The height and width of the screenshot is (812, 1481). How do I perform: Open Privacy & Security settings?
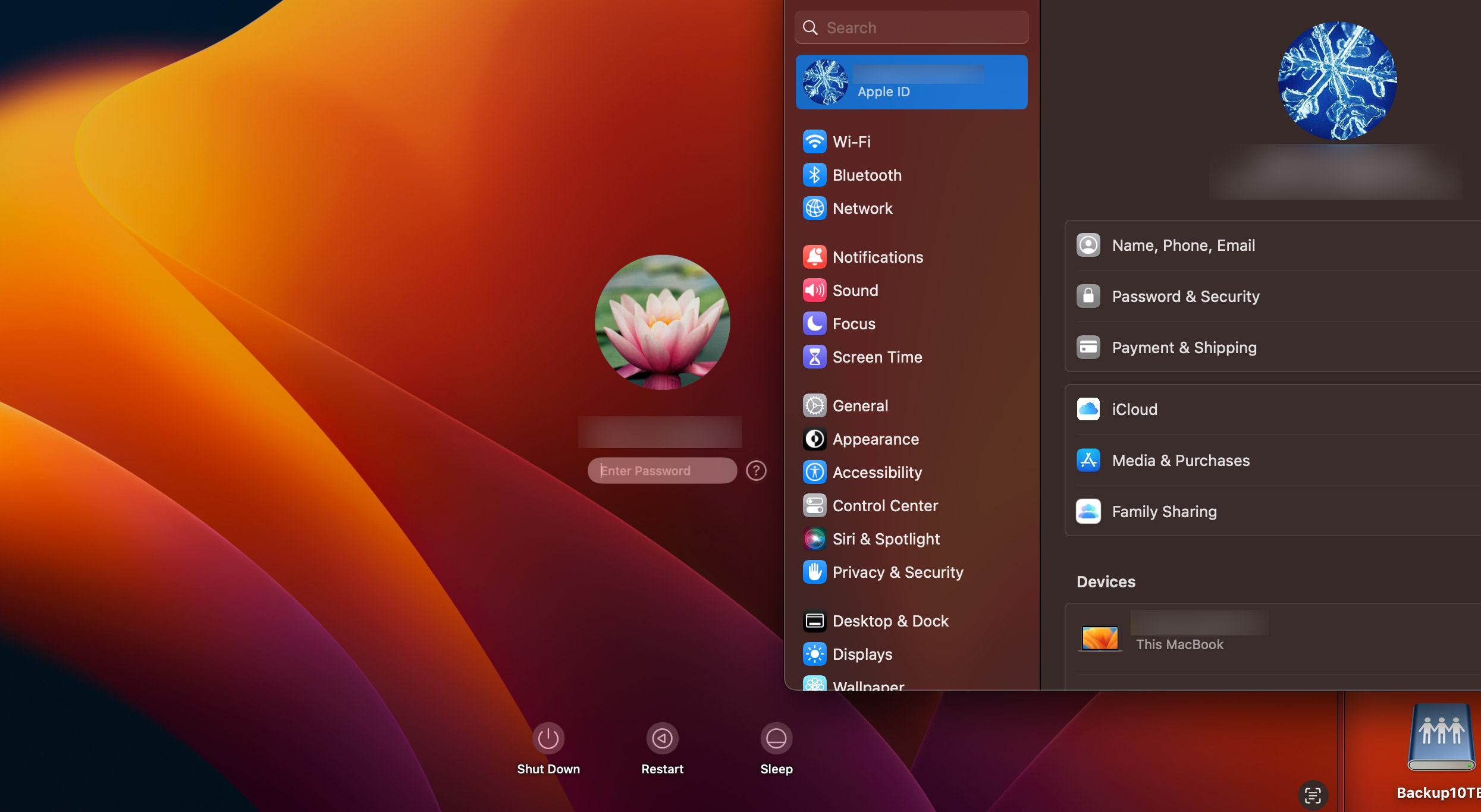897,572
